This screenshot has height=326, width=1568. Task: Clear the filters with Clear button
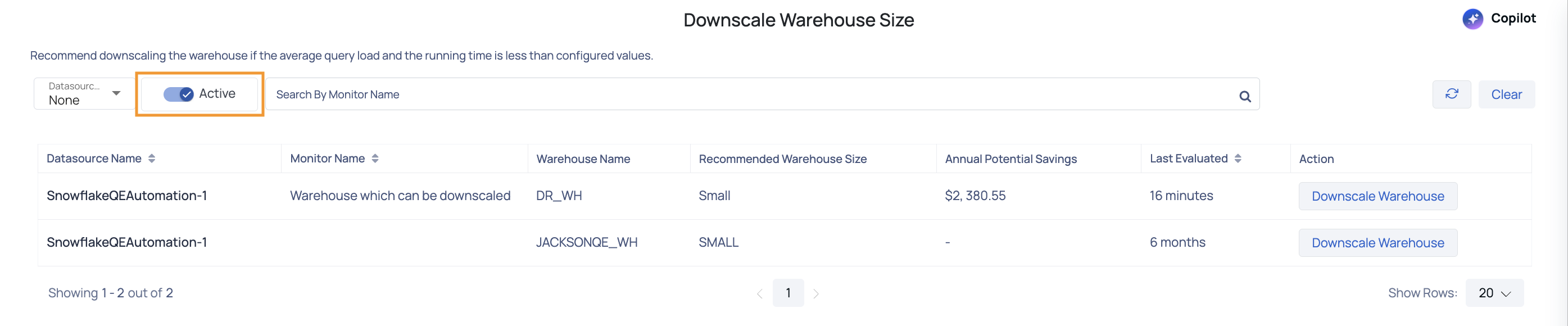coord(1506,94)
